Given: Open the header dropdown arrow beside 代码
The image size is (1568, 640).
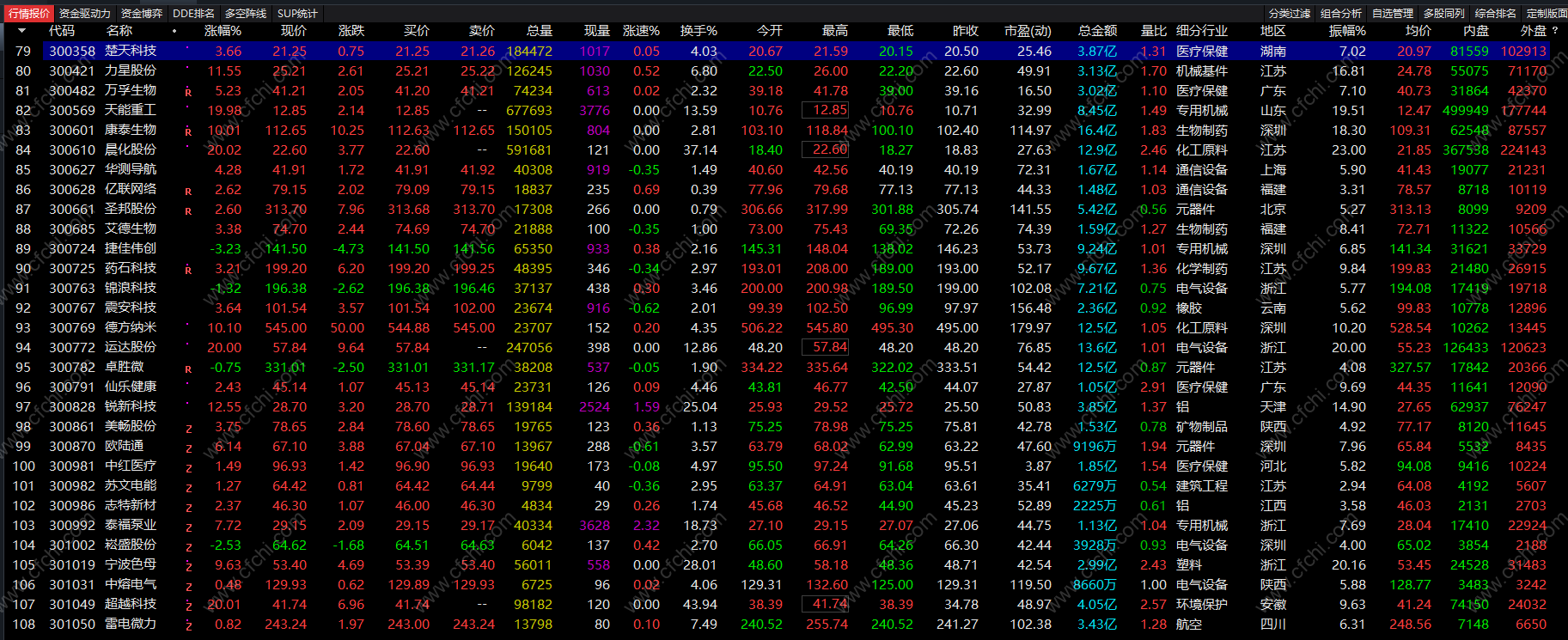Looking at the screenshot, I should pyautogui.click(x=21, y=31).
